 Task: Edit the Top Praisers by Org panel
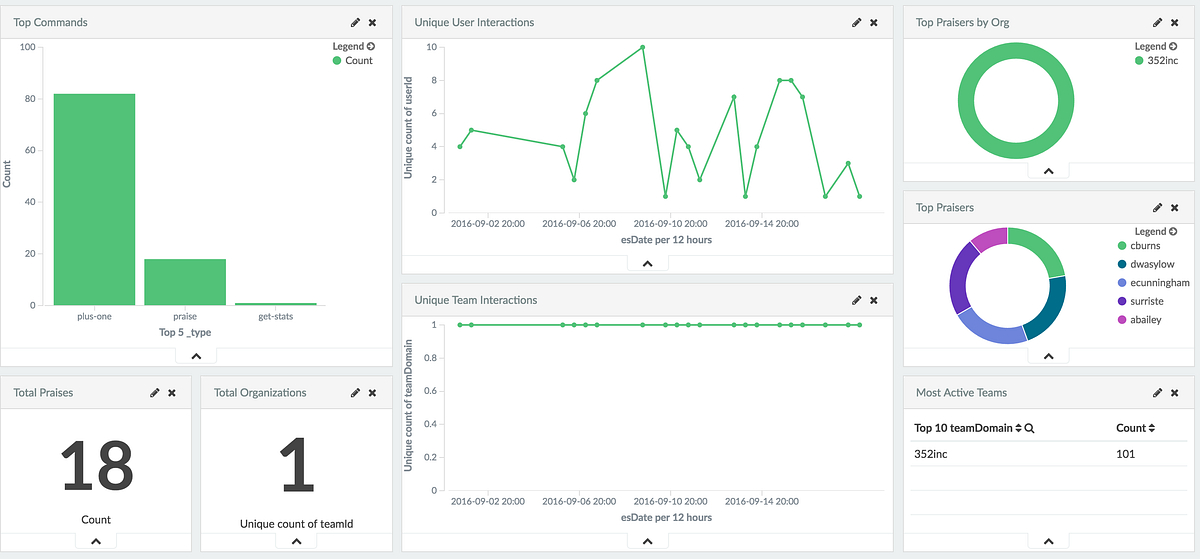point(1158,22)
